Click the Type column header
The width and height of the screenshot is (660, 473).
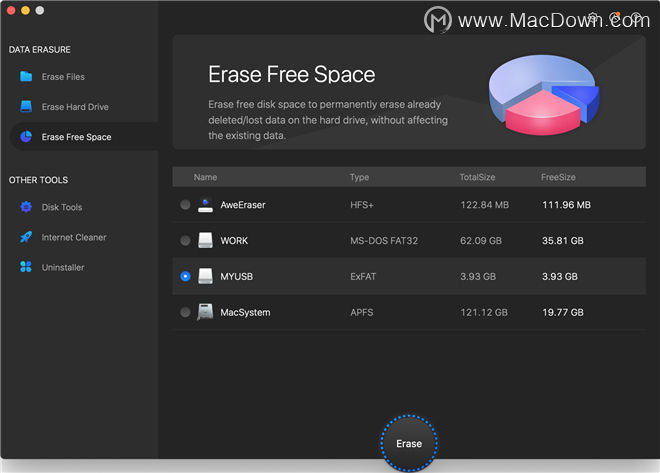tap(359, 177)
